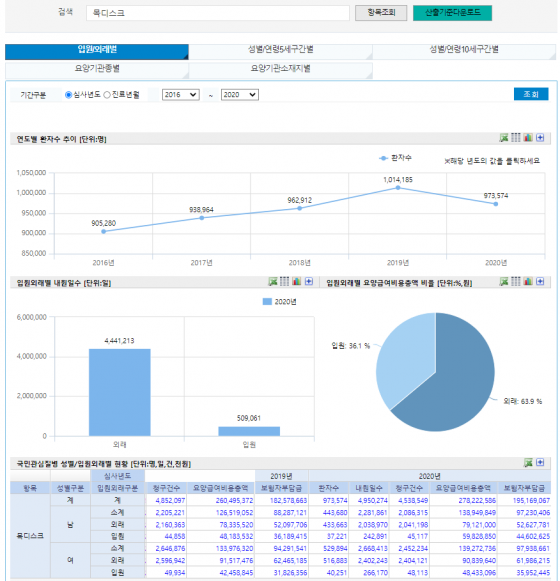Open end year dropdown showing 2020
The image size is (560, 581).
pyautogui.click(x=240, y=95)
